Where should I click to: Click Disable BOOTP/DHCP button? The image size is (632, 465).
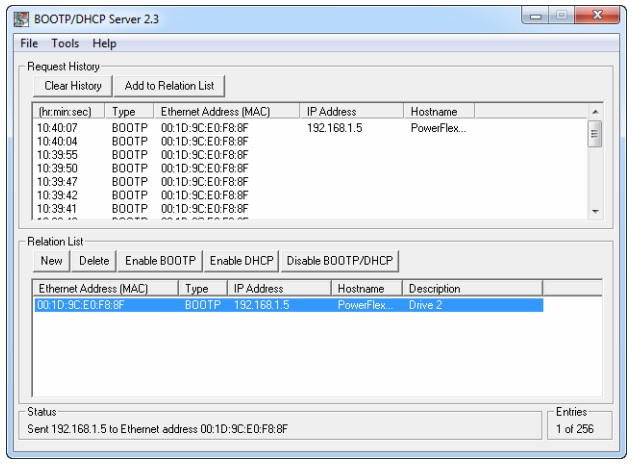[x=339, y=261]
